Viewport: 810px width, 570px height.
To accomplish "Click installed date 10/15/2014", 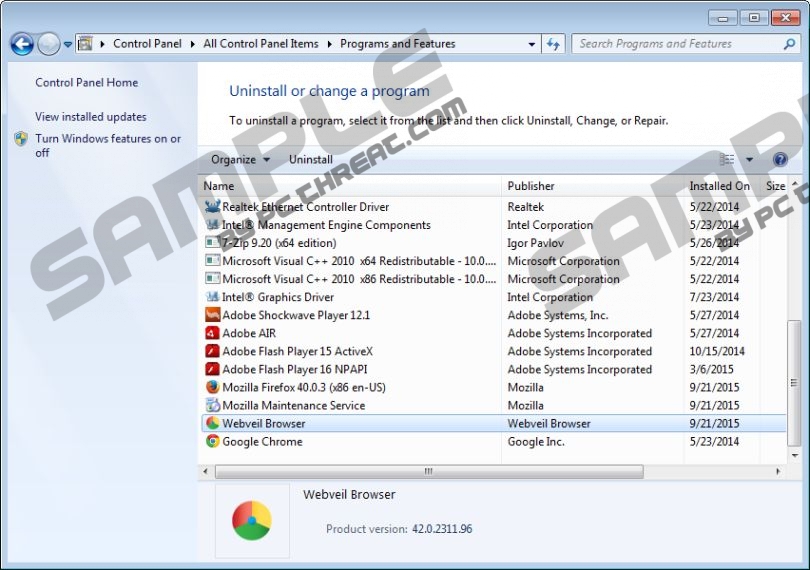I will (x=716, y=351).
